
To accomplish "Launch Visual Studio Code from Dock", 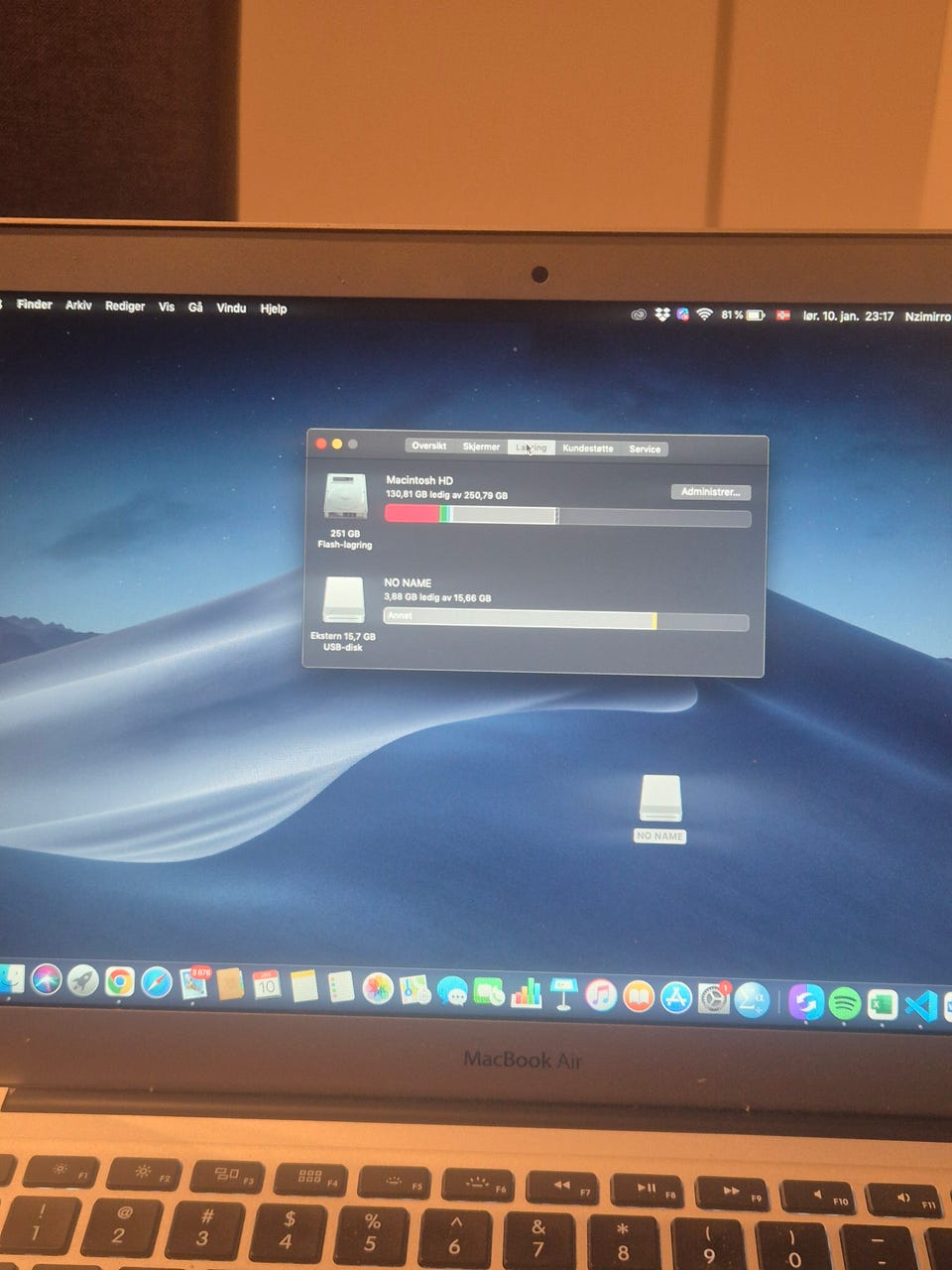I will point(920,1007).
